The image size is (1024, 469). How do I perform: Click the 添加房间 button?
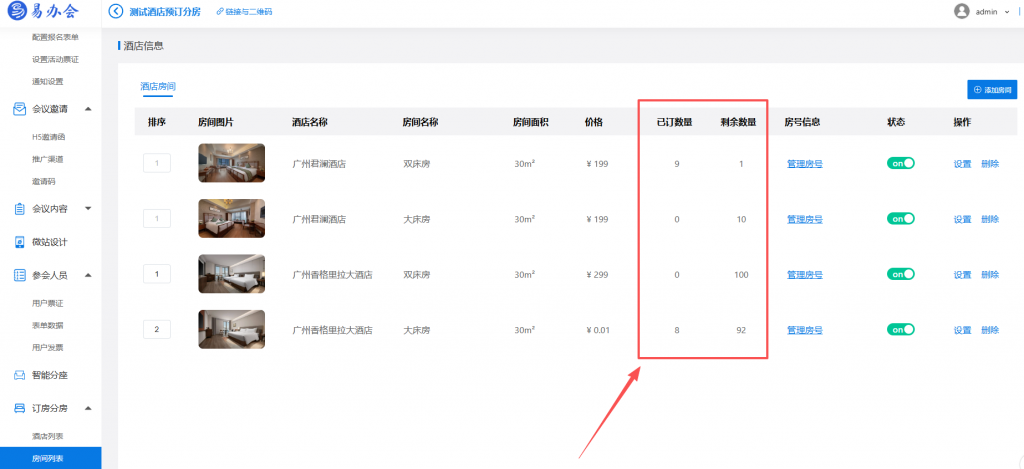point(992,89)
